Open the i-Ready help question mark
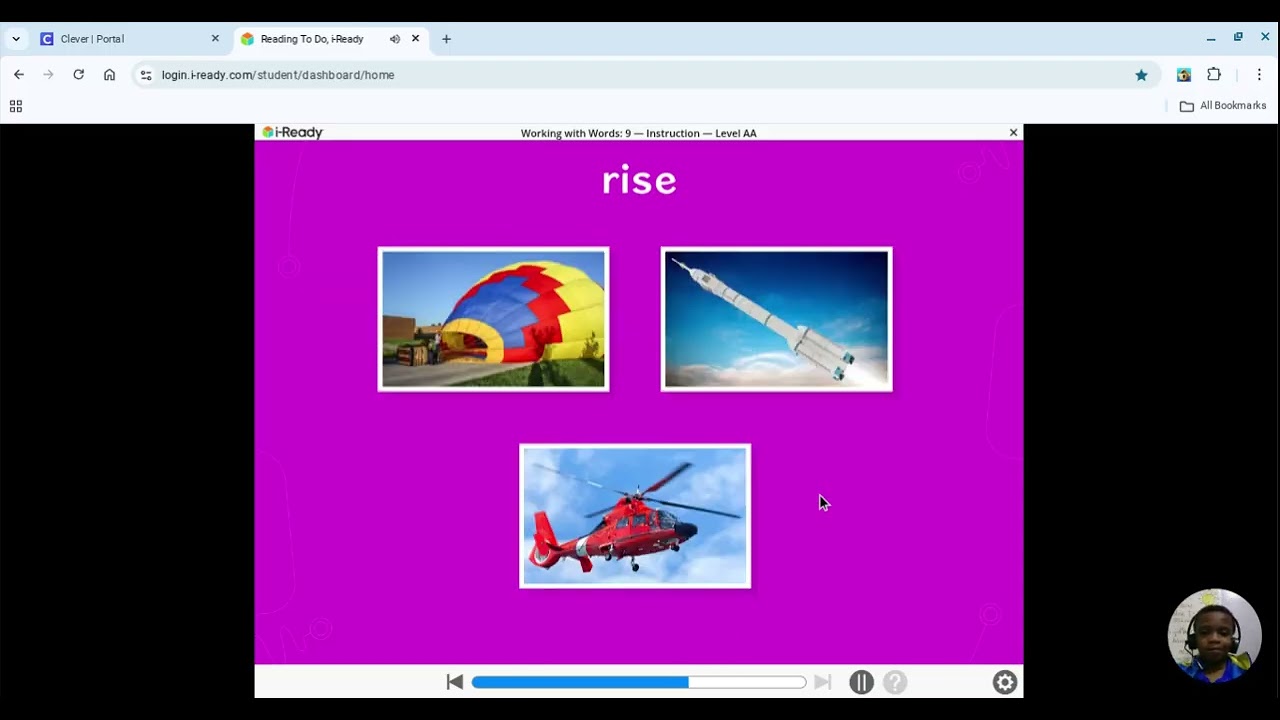This screenshot has height=720, width=1280. [x=895, y=682]
